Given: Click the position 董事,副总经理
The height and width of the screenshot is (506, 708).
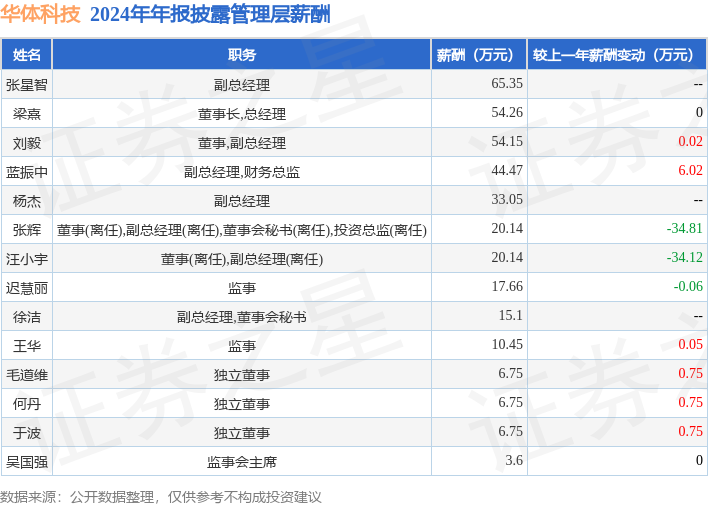Looking at the screenshot, I should coord(242,143).
